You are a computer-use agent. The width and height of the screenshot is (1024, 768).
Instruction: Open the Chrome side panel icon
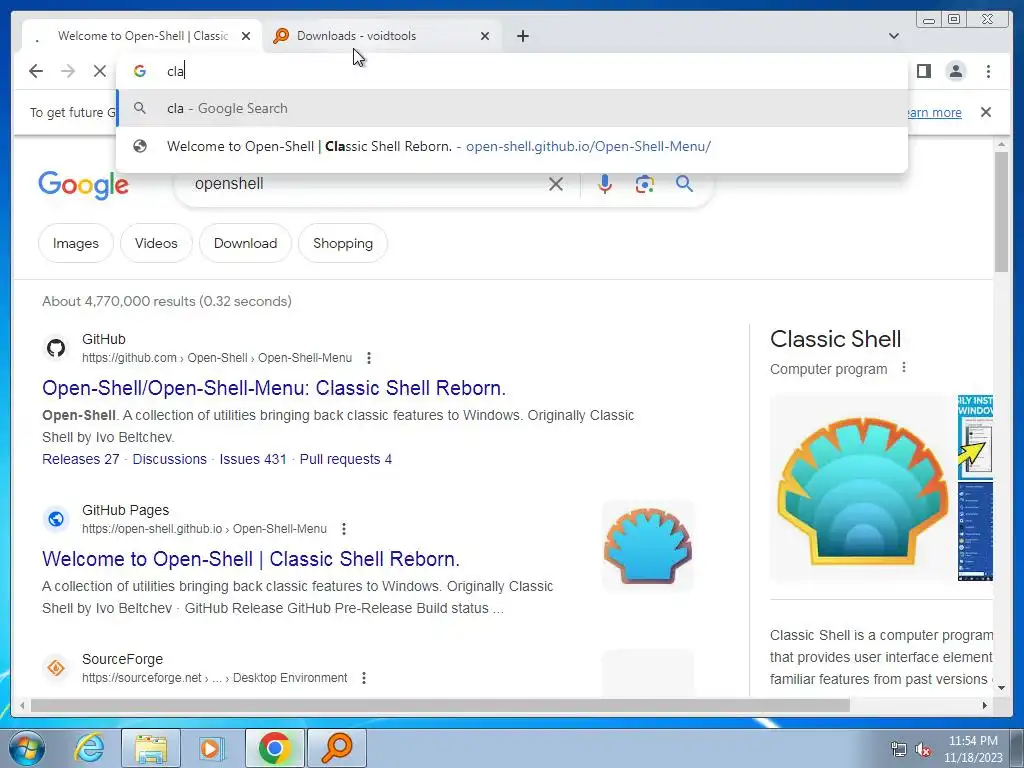tap(923, 71)
